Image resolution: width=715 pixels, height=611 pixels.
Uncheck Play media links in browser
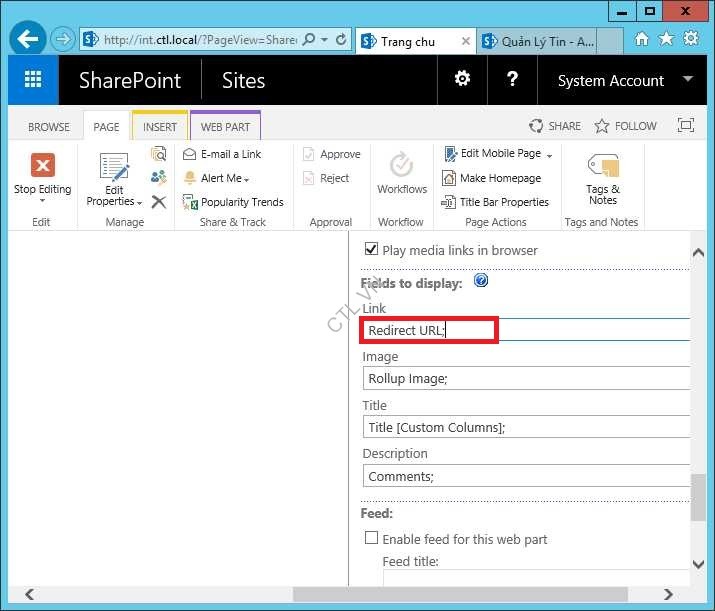pyautogui.click(x=372, y=250)
